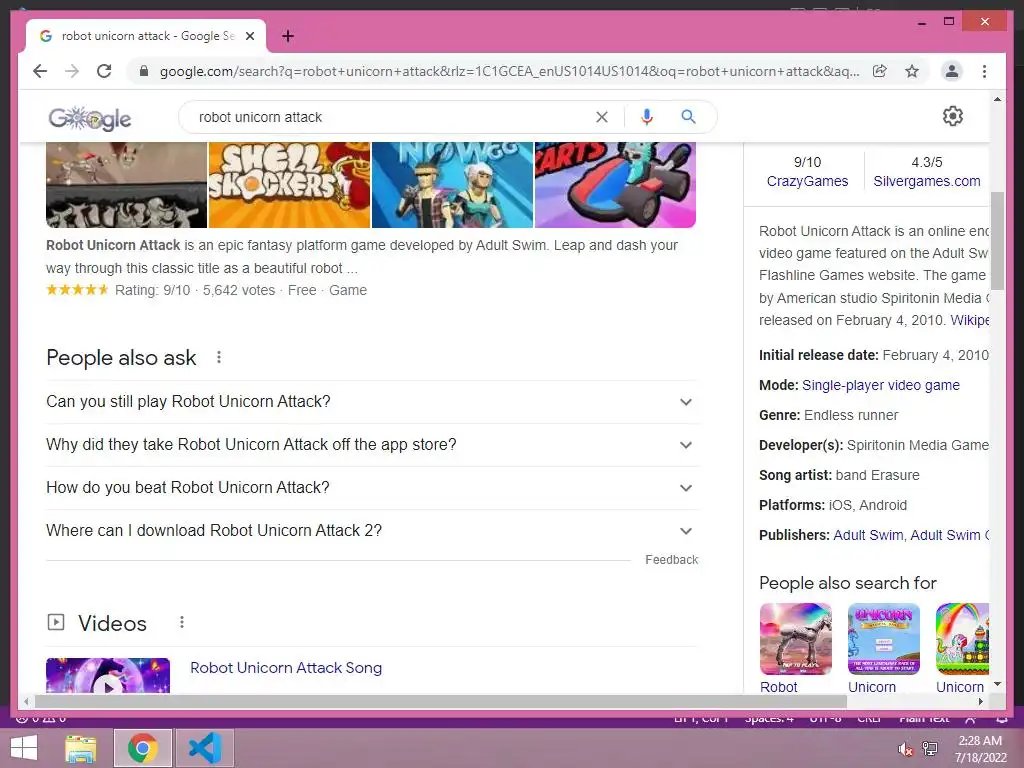Click the vertical page scrollbar thumb
This screenshot has width=1024, height=768.
click(997, 241)
